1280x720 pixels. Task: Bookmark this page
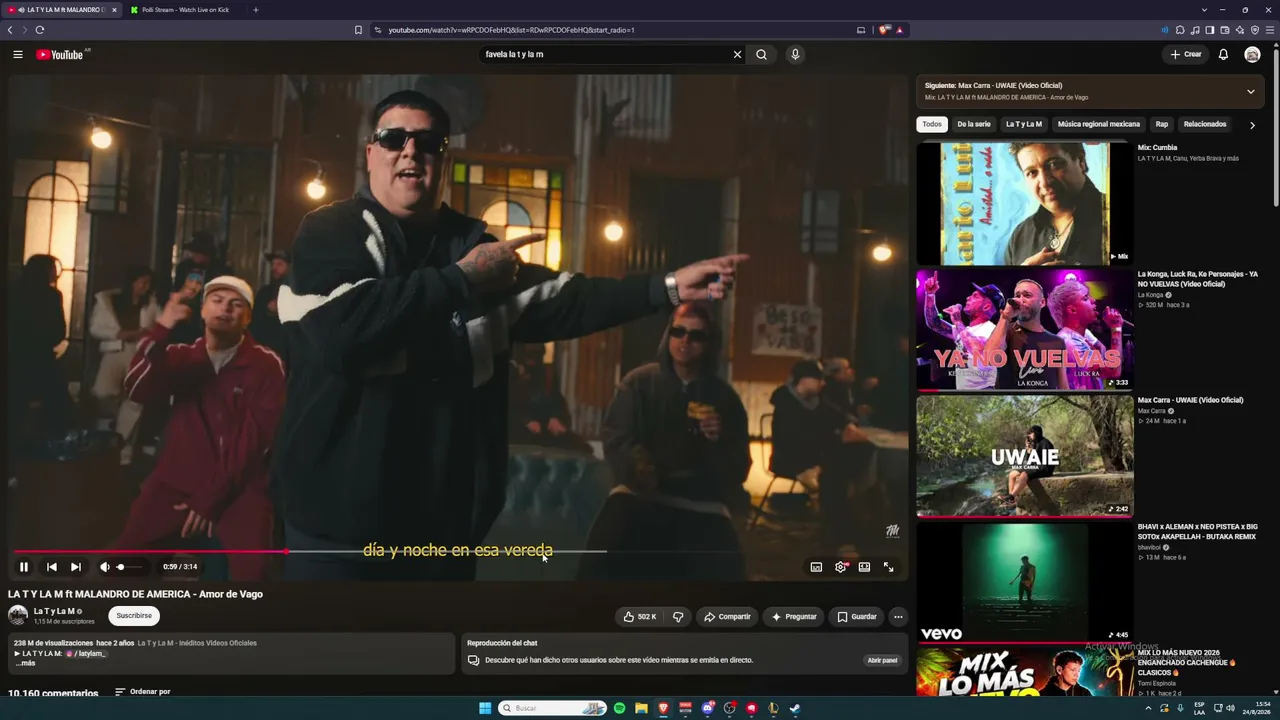(x=358, y=30)
